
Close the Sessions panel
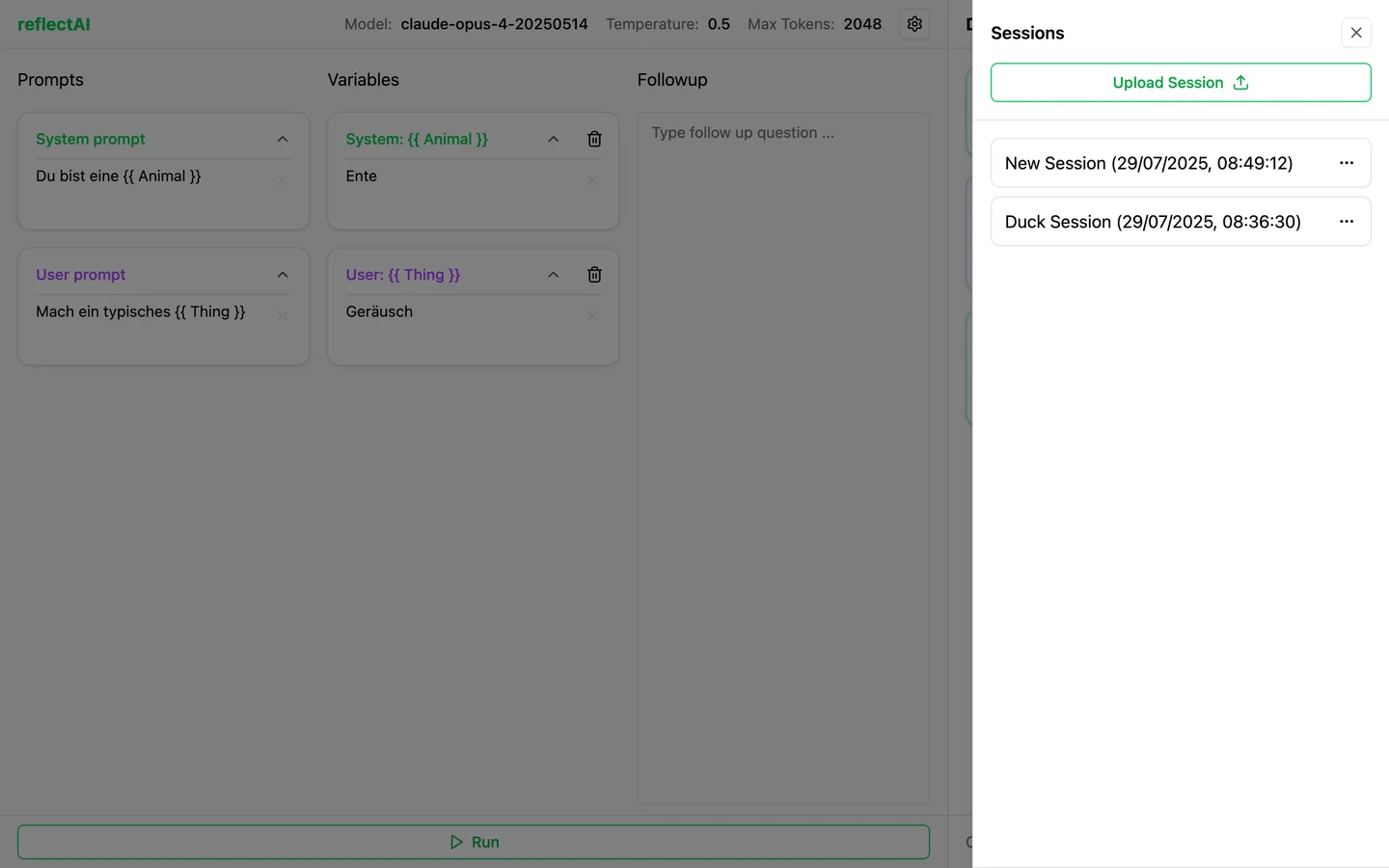point(1355,33)
